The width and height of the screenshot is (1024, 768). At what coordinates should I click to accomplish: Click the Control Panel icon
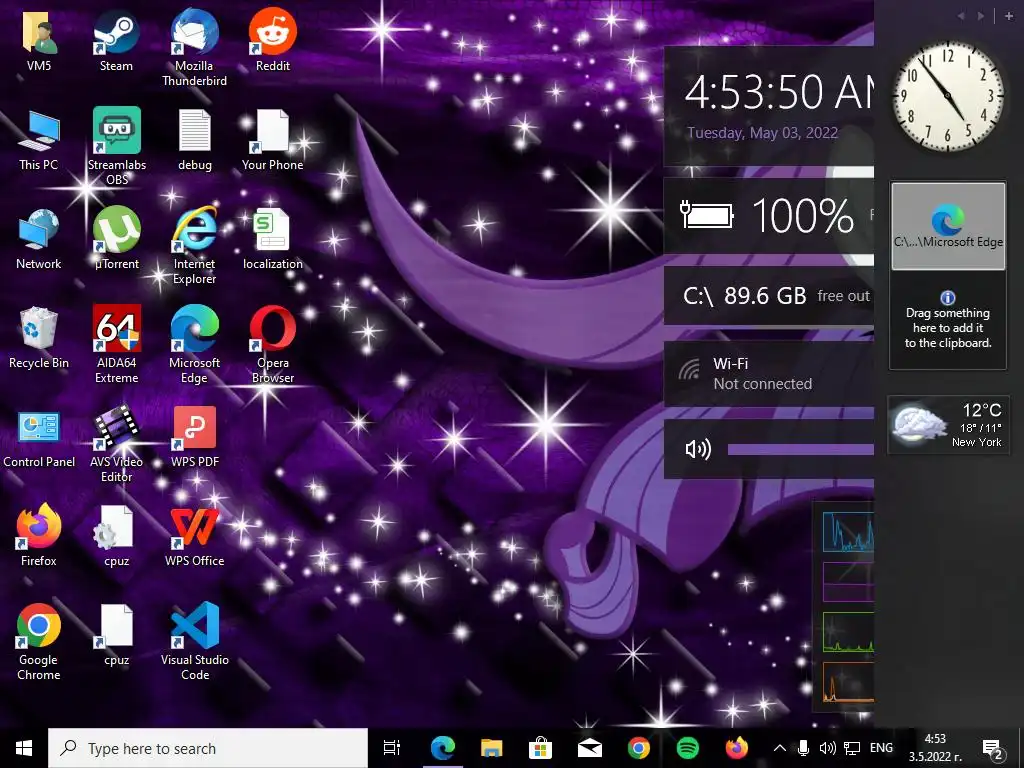click(39, 437)
